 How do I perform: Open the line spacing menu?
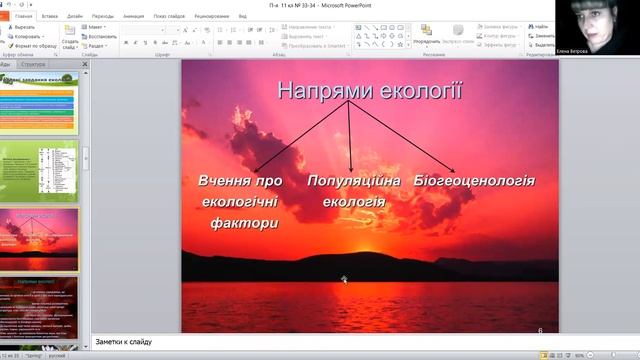click(x=272, y=30)
